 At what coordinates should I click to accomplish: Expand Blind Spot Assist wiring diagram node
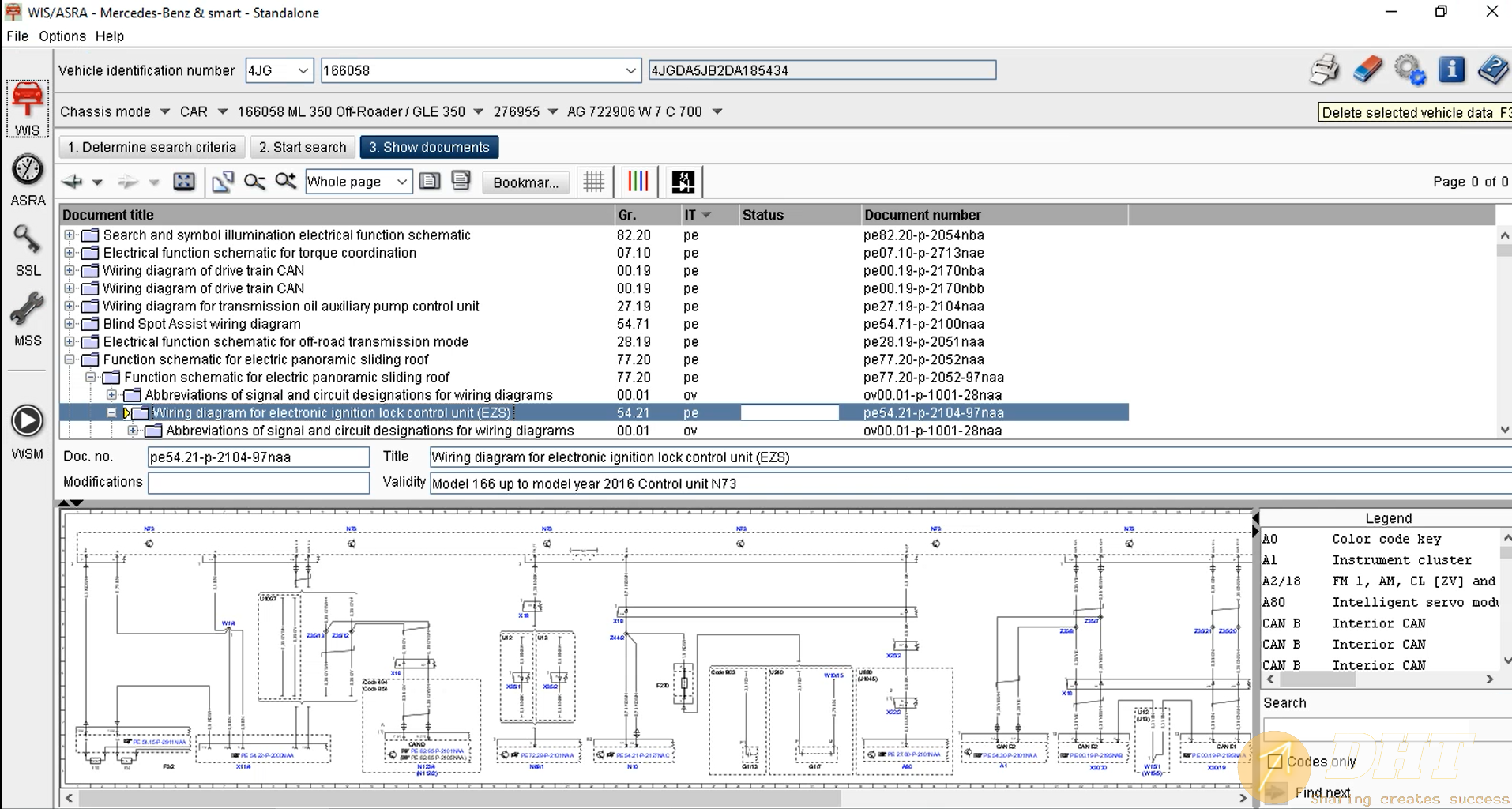click(70, 324)
